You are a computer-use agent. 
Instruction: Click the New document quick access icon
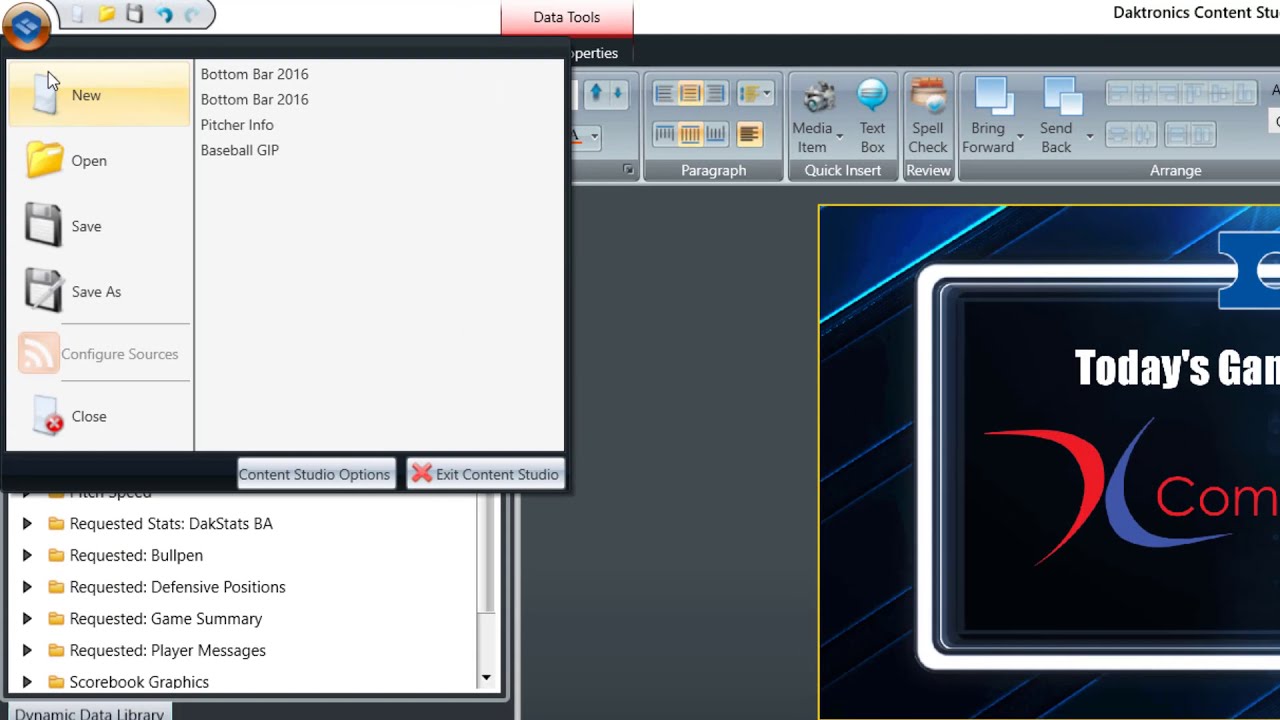coord(78,14)
